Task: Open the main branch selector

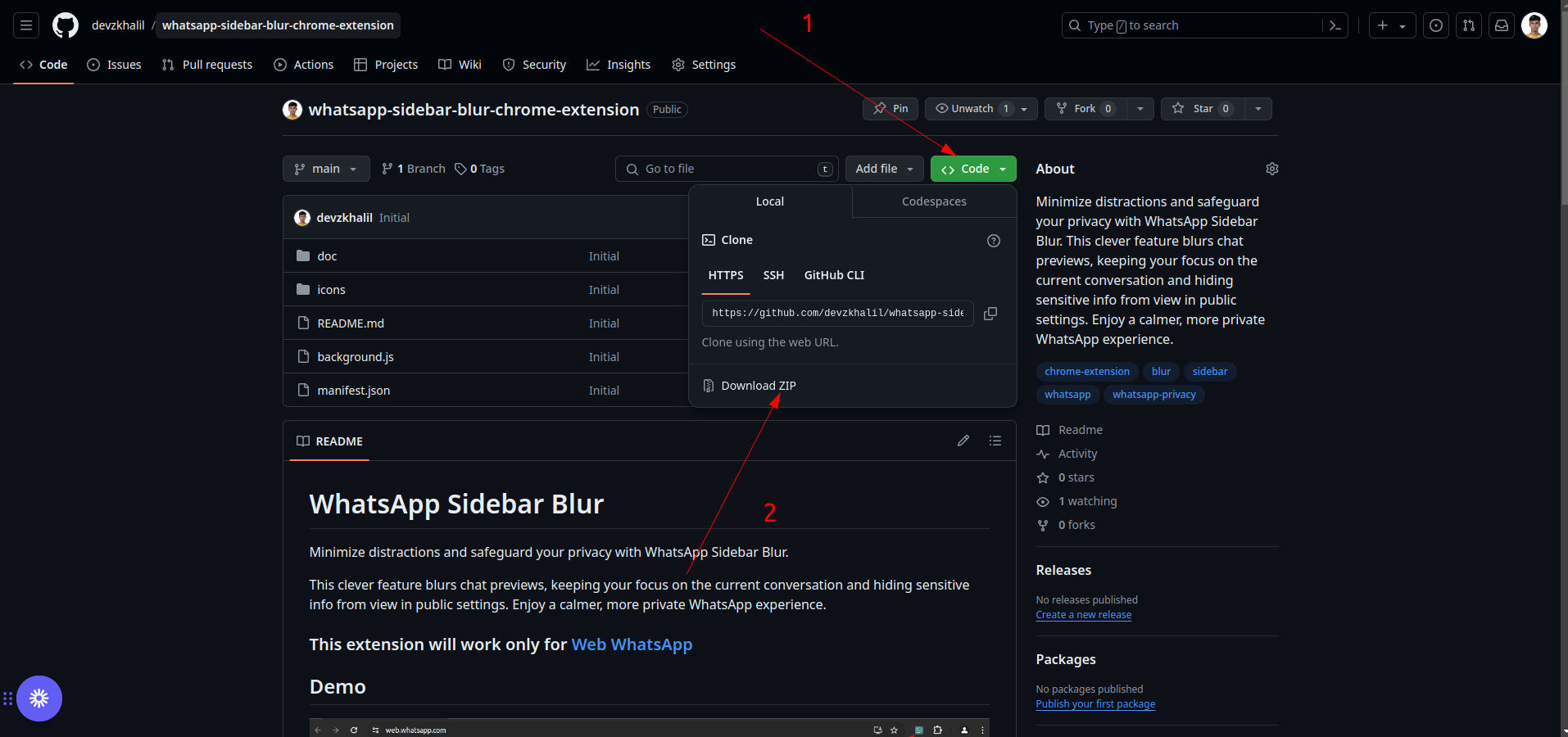Action: (326, 169)
